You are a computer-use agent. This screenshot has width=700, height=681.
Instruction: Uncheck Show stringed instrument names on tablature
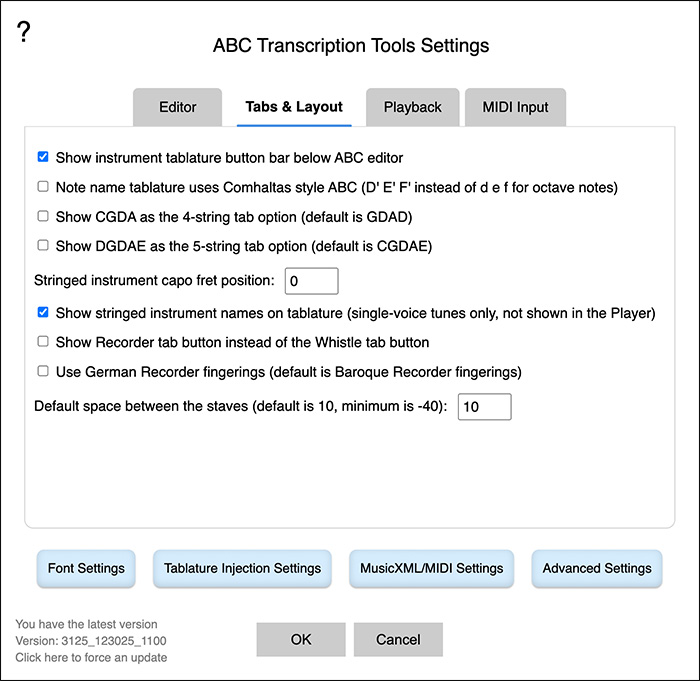(x=43, y=312)
